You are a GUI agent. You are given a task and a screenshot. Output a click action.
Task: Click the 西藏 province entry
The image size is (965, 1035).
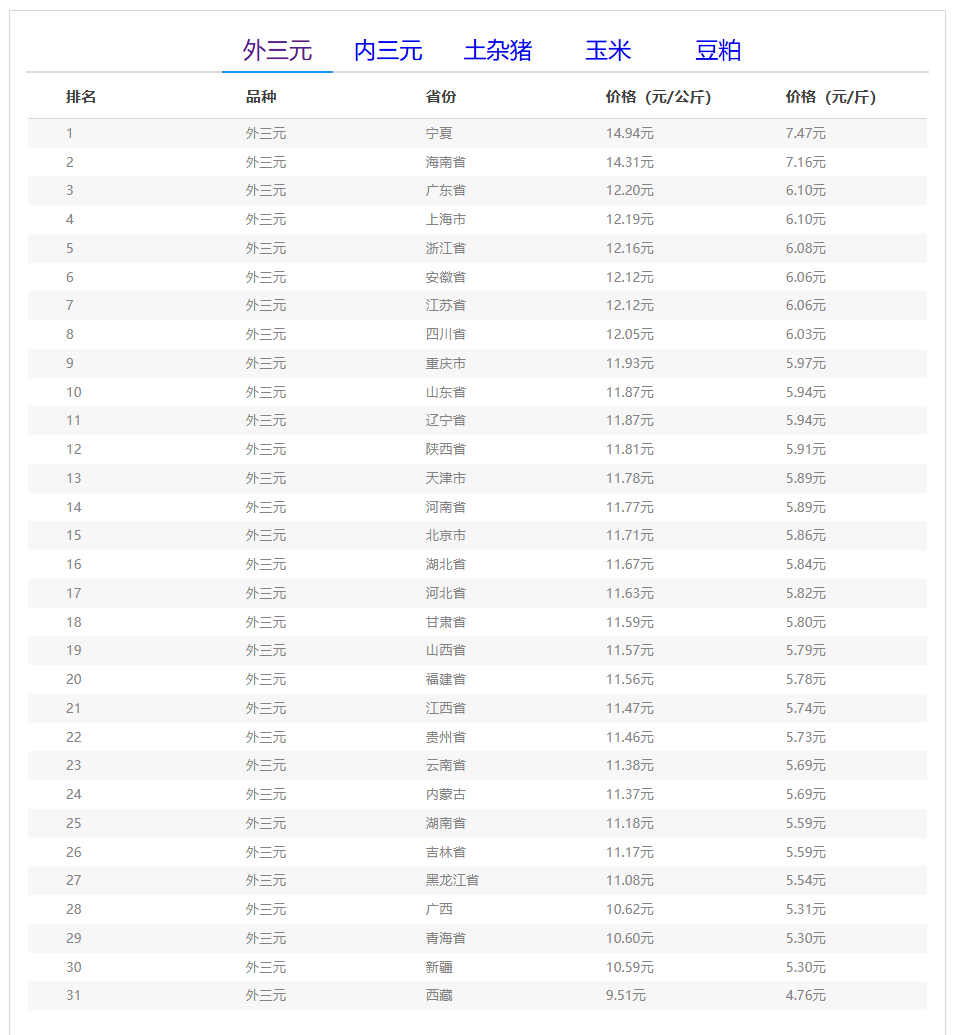pos(439,995)
